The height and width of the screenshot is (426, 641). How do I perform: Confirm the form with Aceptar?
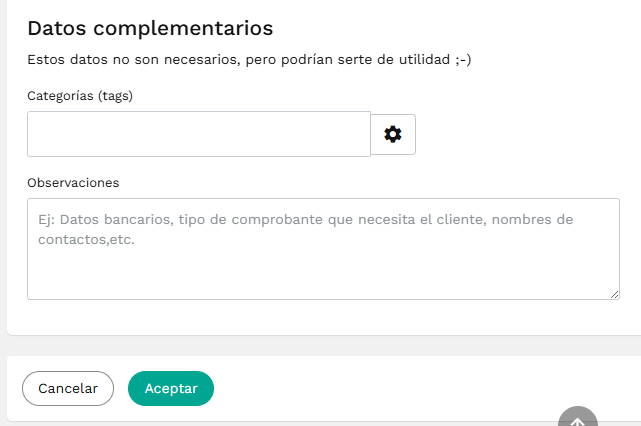pos(171,388)
